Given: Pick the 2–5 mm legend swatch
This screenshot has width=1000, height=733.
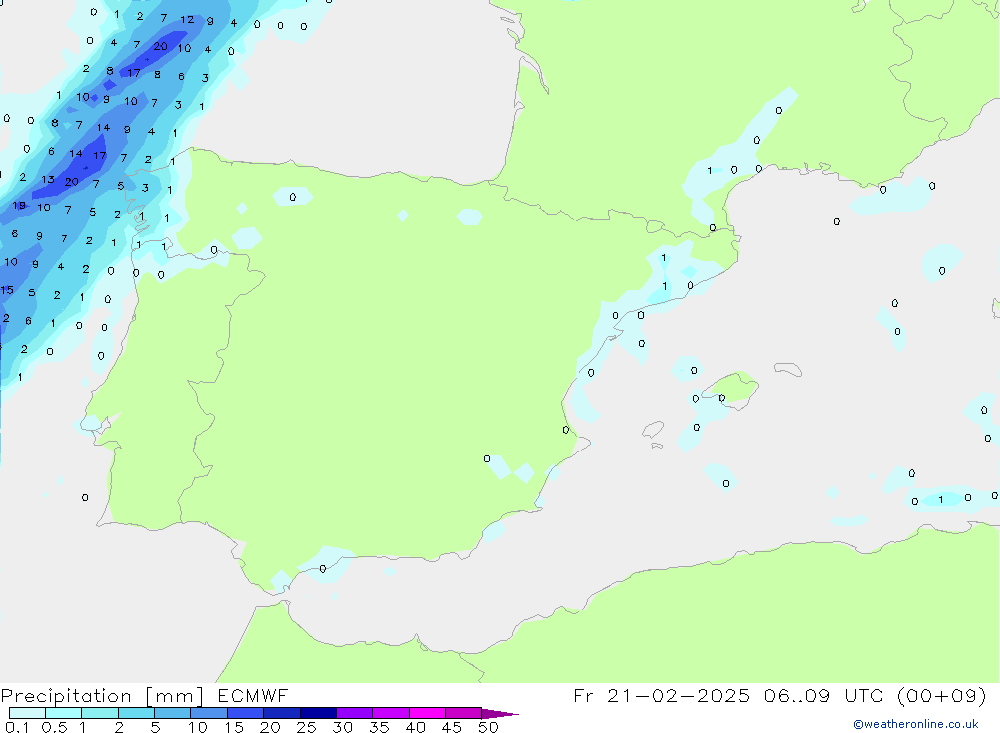Looking at the screenshot, I should [x=136, y=713].
